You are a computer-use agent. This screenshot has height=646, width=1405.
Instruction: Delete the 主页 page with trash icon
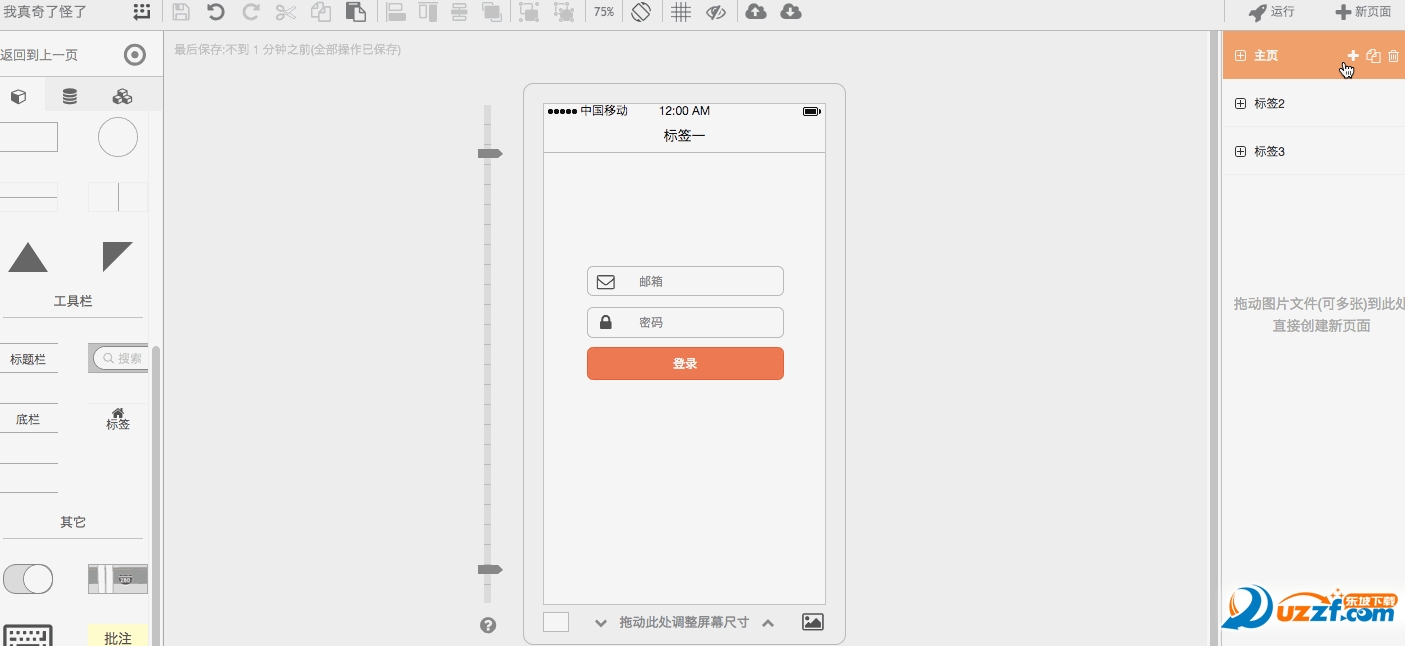(x=1394, y=56)
